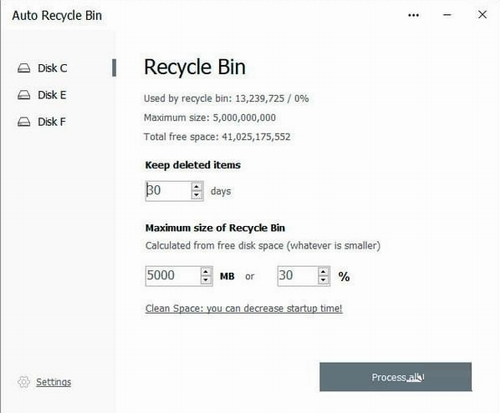This screenshot has width=500, height=413.
Task: Click the Disk F drive icon
Action: 24,122
